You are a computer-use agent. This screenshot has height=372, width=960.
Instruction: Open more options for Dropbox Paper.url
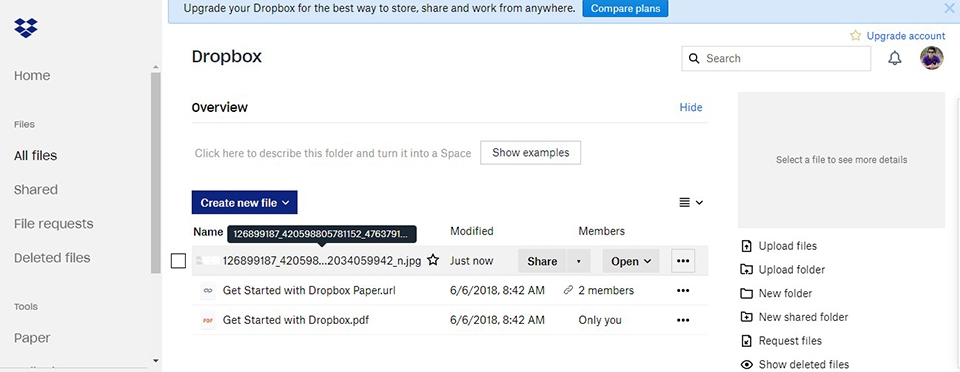click(683, 291)
